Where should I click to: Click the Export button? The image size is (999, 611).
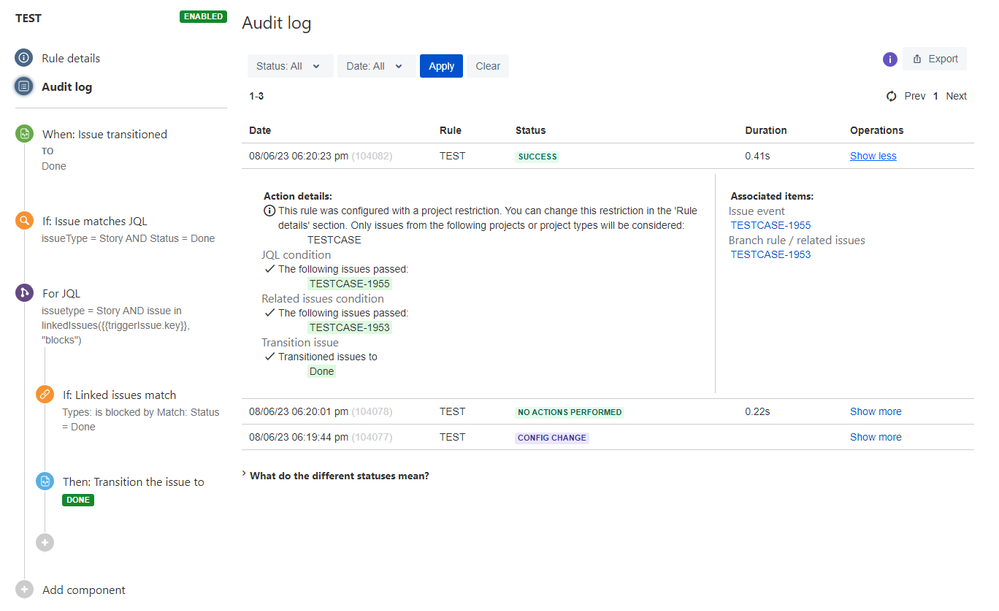pyautogui.click(x=935, y=59)
